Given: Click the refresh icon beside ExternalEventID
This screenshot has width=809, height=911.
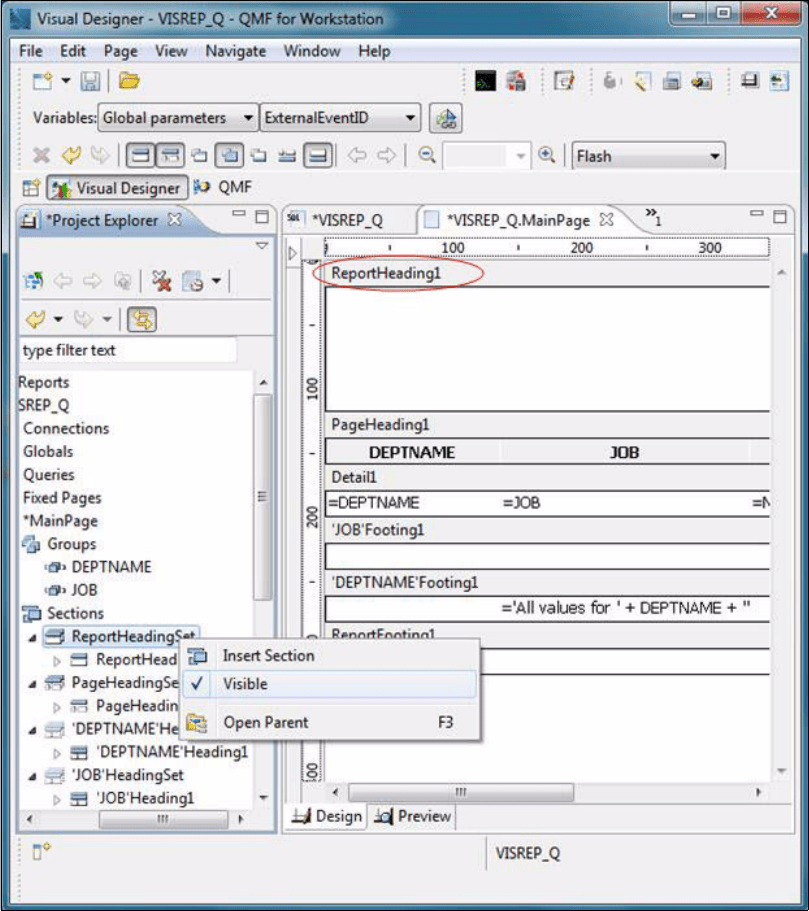Looking at the screenshot, I should [x=446, y=118].
